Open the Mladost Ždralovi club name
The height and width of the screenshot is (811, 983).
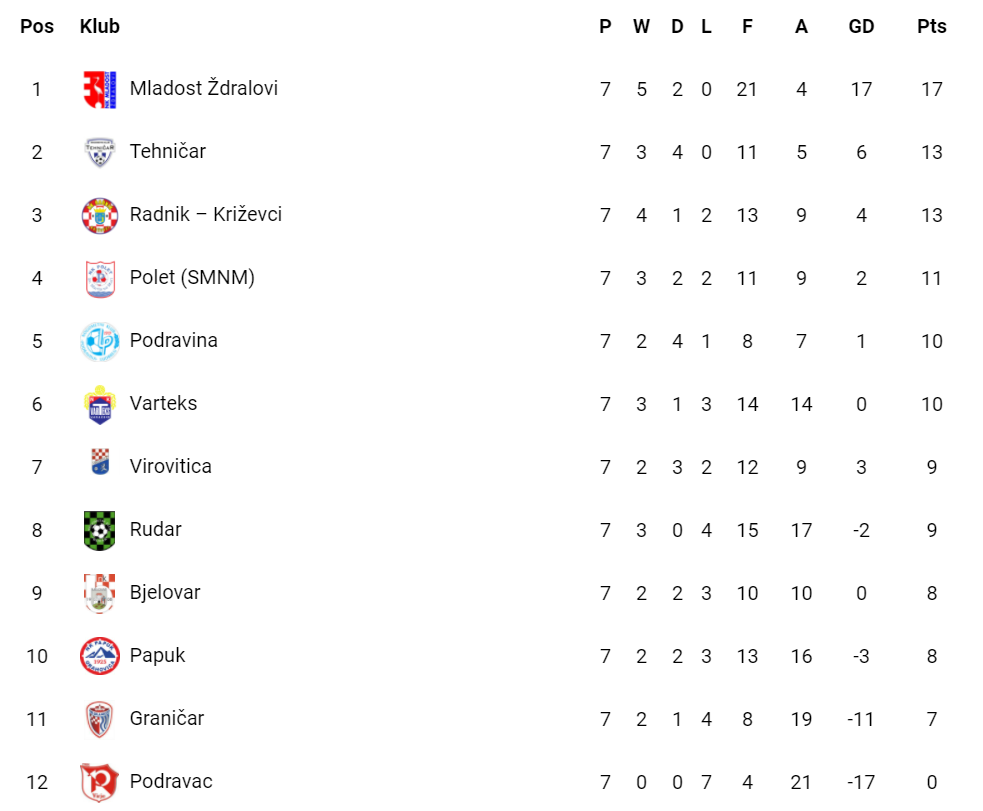pos(204,88)
